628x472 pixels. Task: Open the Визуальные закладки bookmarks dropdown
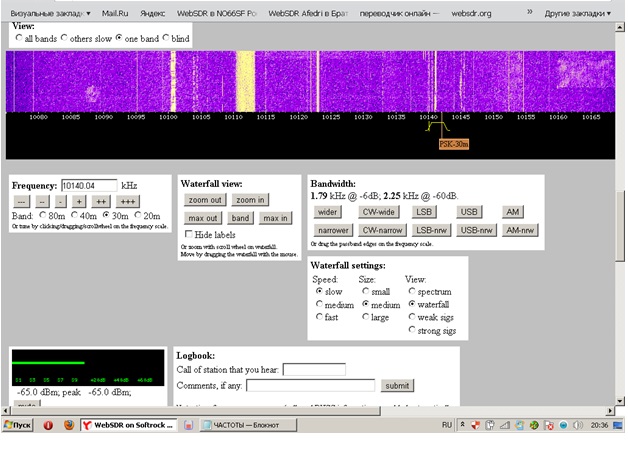(x=46, y=14)
